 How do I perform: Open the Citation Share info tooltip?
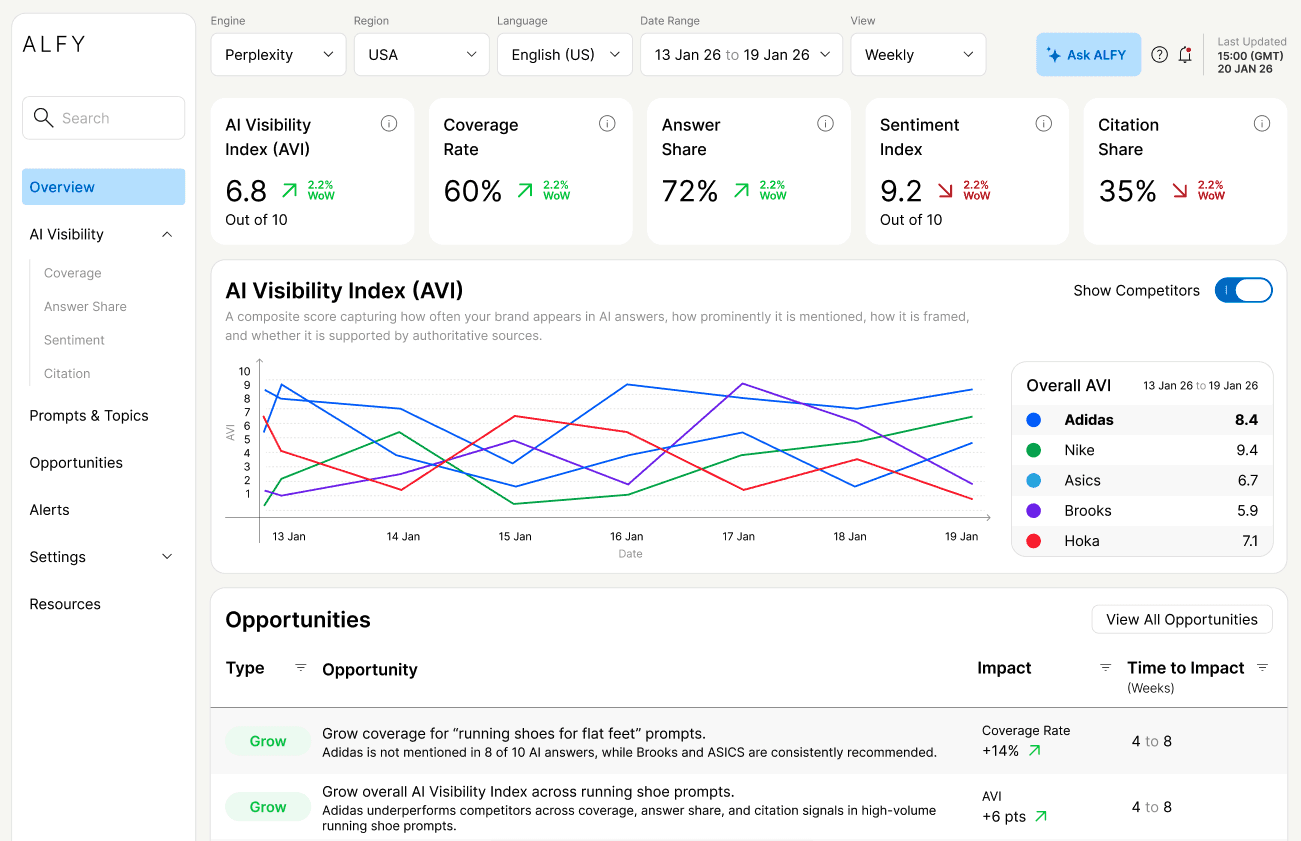(x=1261, y=123)
